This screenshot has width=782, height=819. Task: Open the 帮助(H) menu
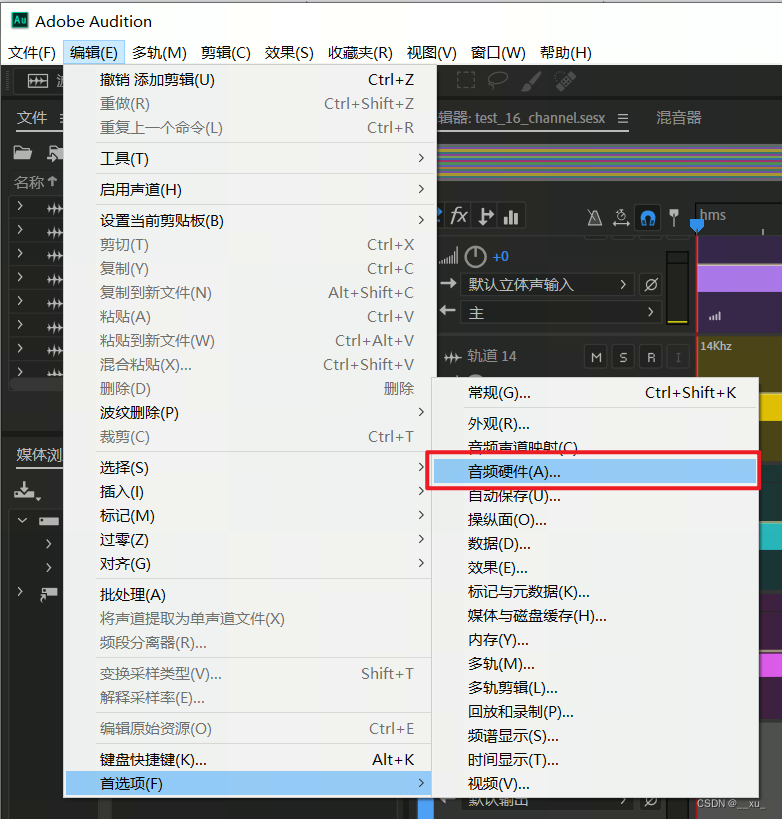566,53
